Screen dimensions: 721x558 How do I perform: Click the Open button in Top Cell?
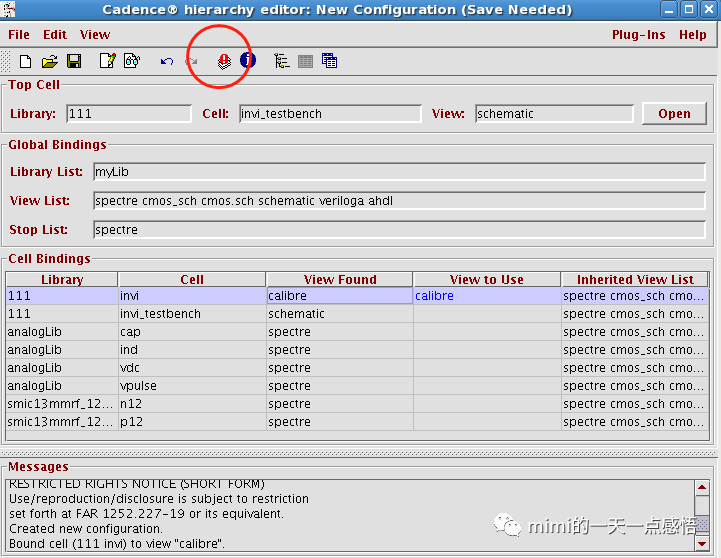674,114
